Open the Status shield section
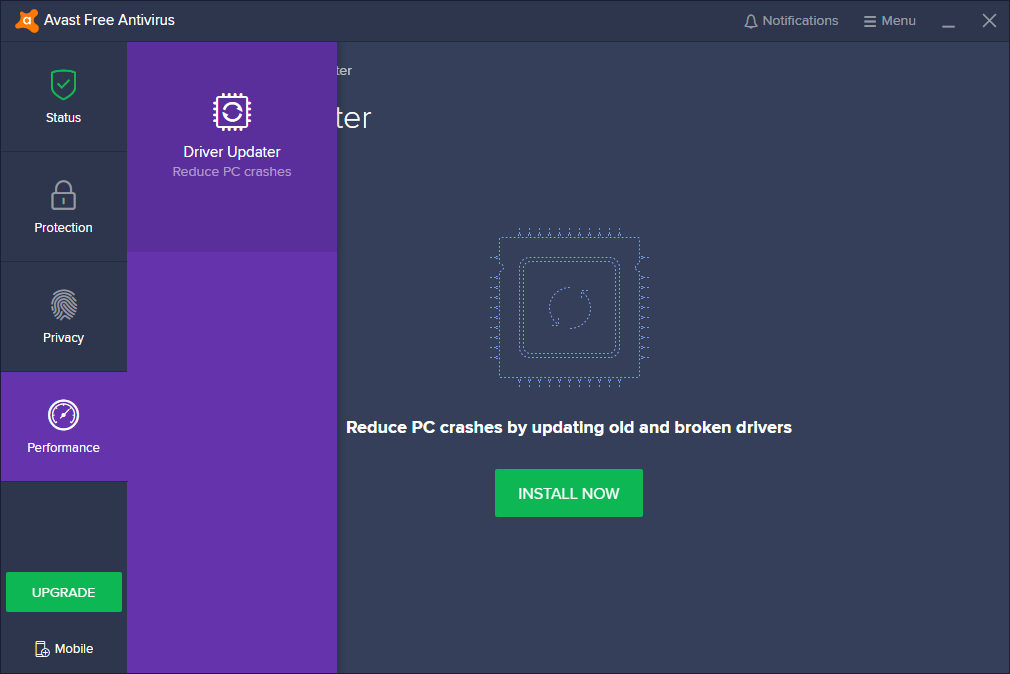The height and width of the screenshot is (674, 1010). [63, 97]
